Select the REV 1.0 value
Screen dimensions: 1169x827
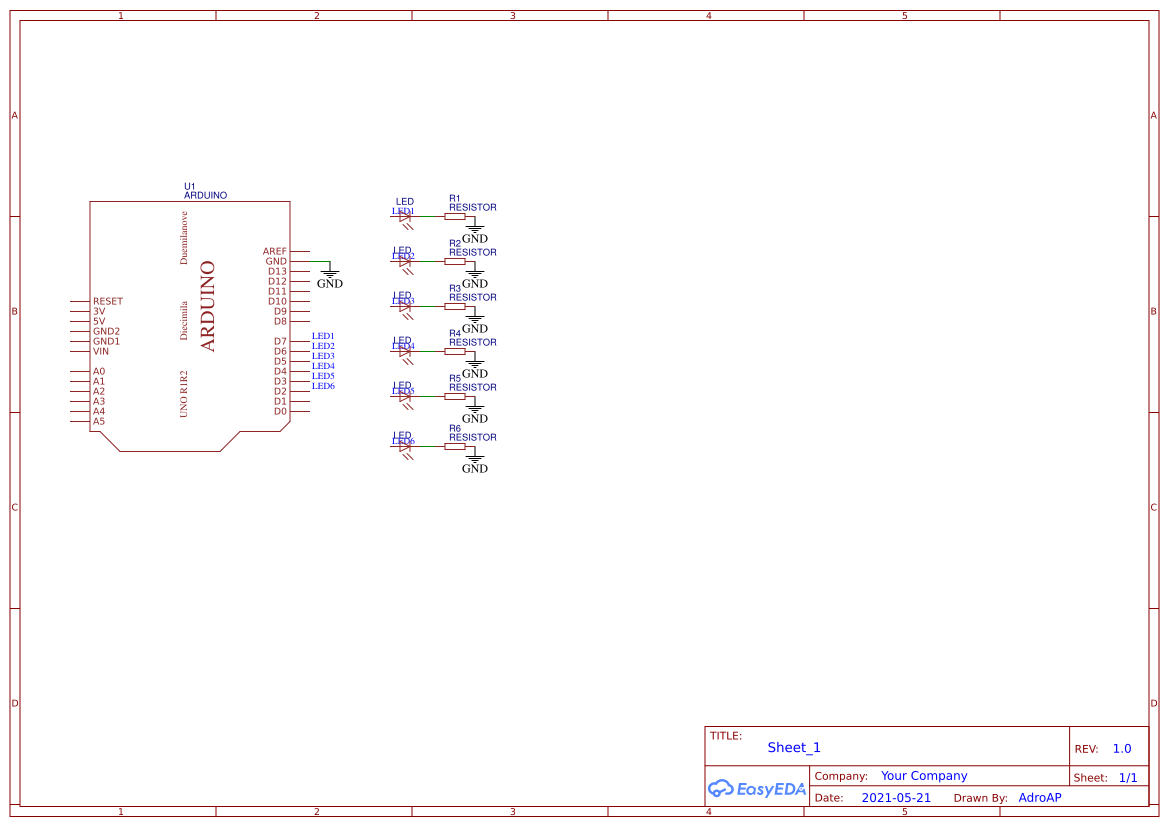[1121, 748]
